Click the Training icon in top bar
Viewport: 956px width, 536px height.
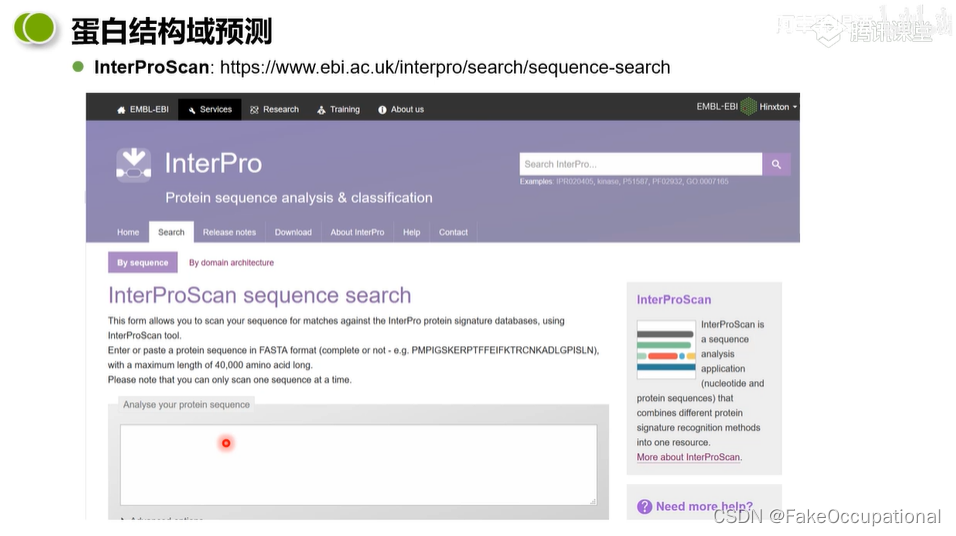coord(321,110)
